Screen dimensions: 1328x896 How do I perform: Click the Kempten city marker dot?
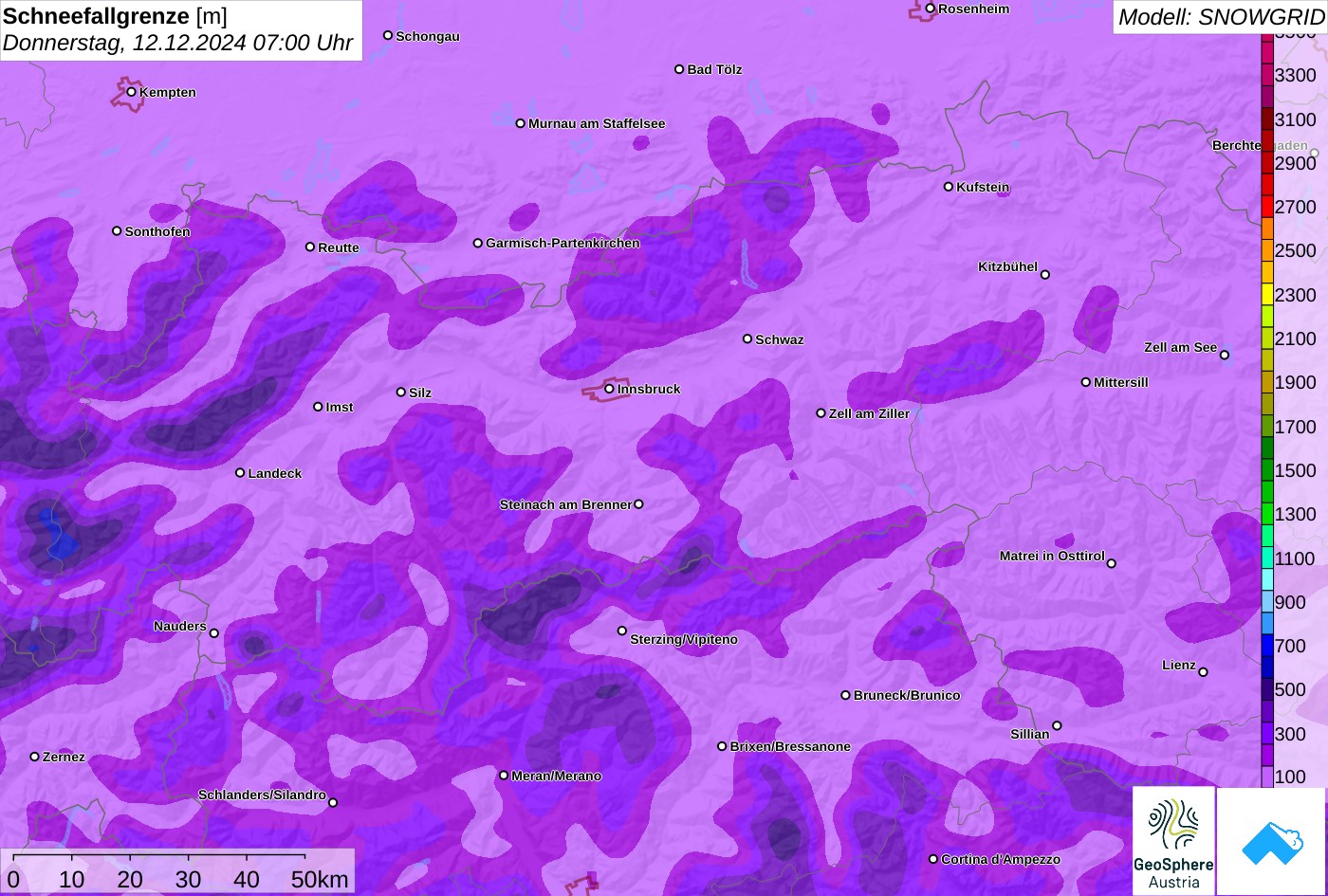(x=132, y=92)
